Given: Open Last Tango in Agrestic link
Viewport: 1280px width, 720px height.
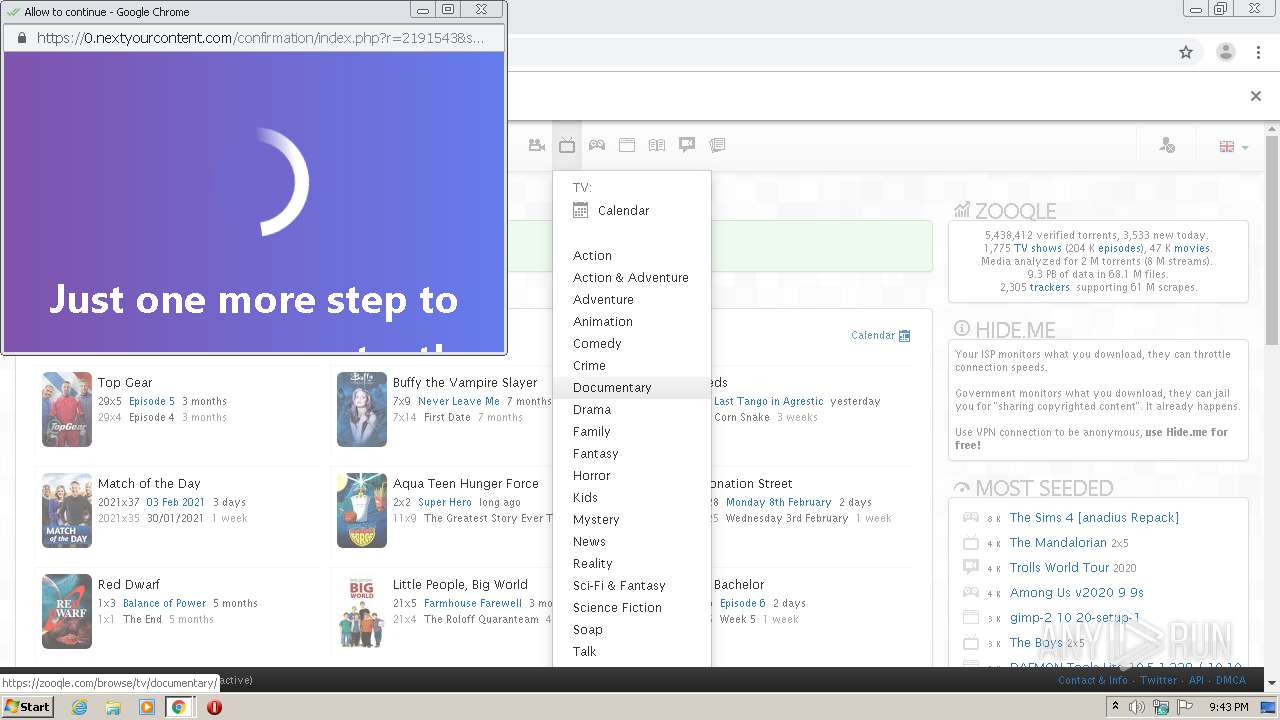Looking at the screenshot, I should coord(769,402).
